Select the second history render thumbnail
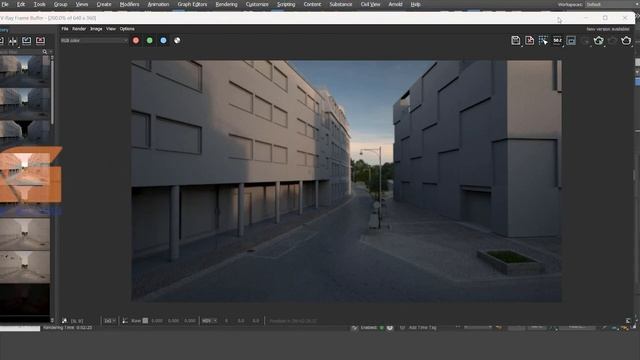640x360 pixels. tap(24, 103)
